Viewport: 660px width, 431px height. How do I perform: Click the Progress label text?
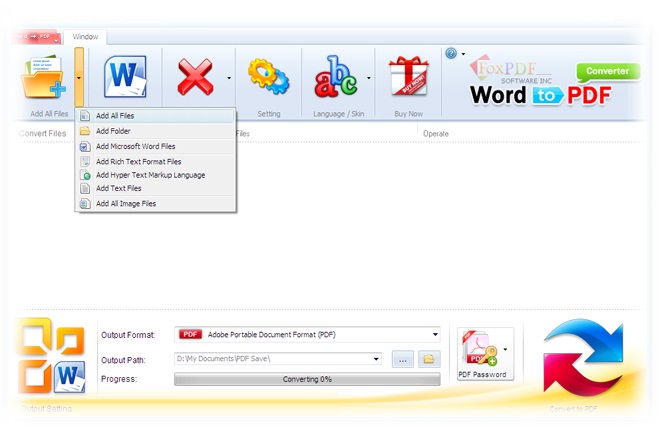[x=119, y=379]
